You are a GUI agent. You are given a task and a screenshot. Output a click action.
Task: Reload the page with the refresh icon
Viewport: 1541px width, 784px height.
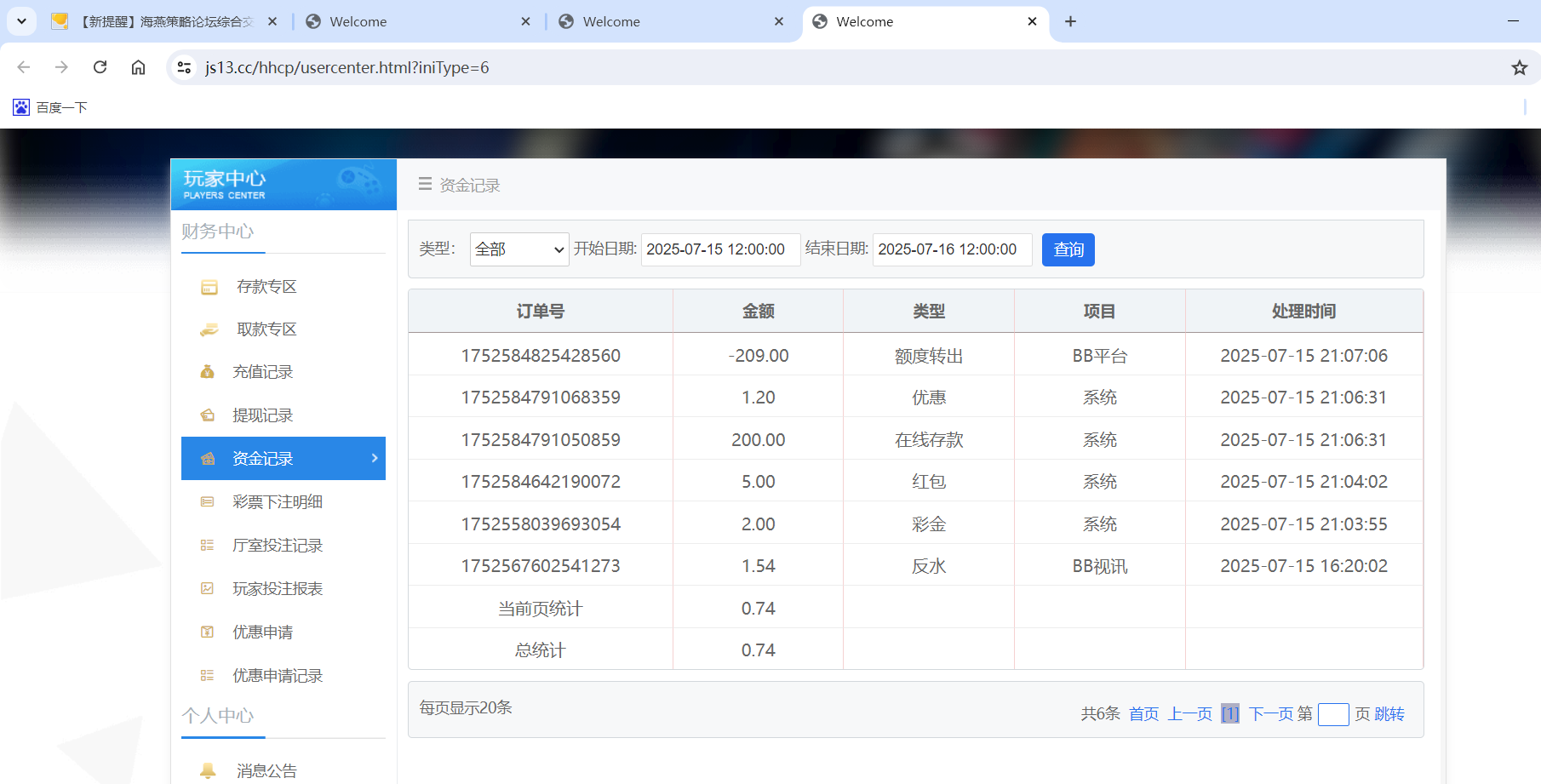[100, 67]
